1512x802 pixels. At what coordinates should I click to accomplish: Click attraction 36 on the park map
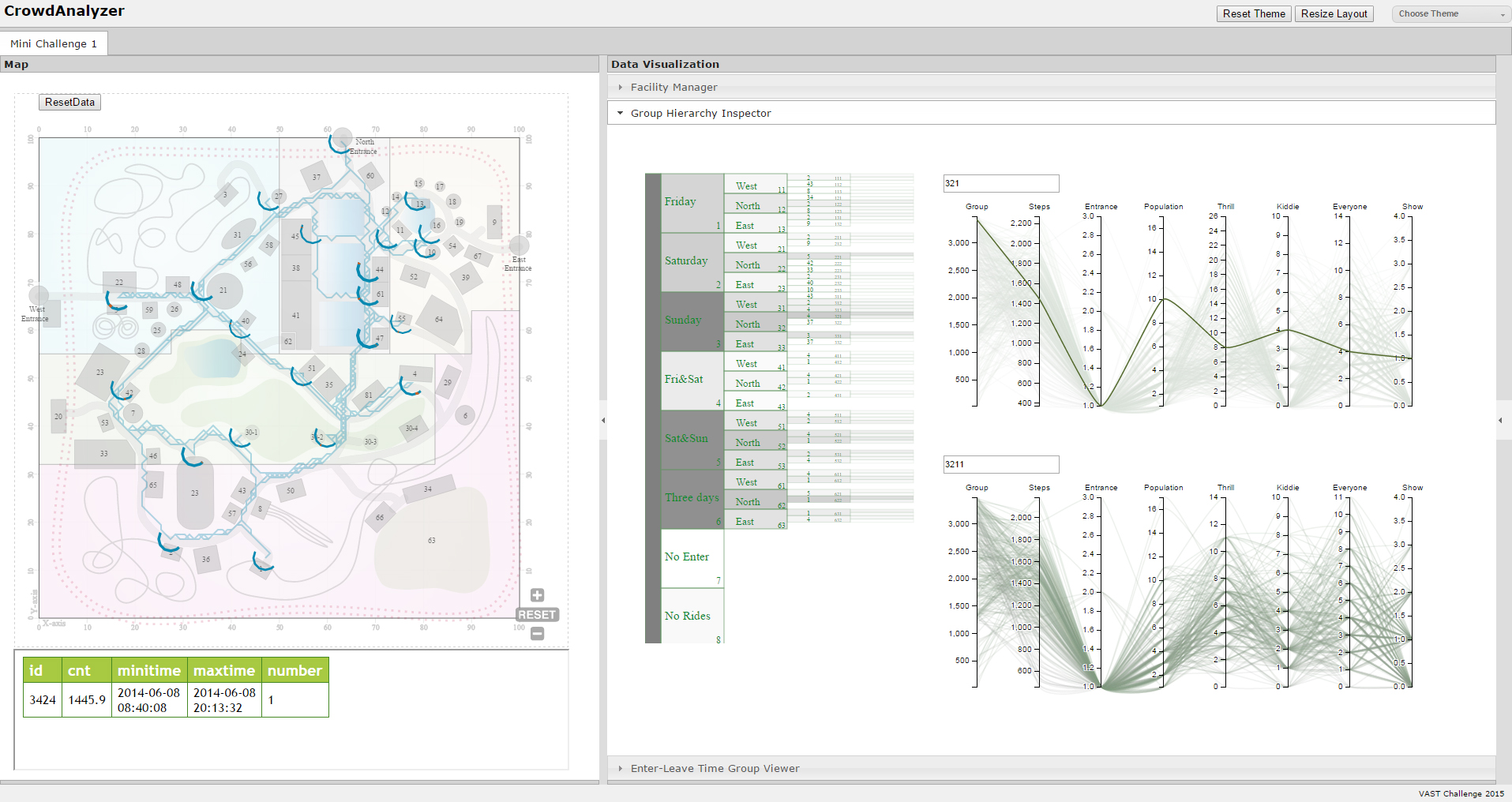coord(206,559)
